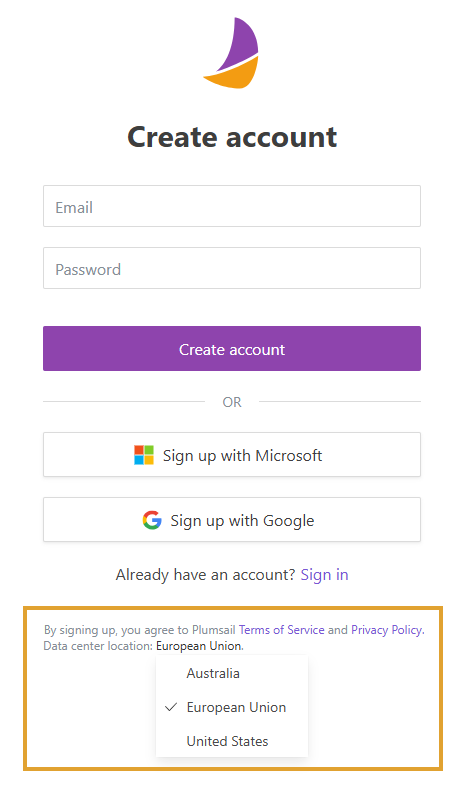
Task: Click the Create account page heading
Action: [x=232, y=137]
